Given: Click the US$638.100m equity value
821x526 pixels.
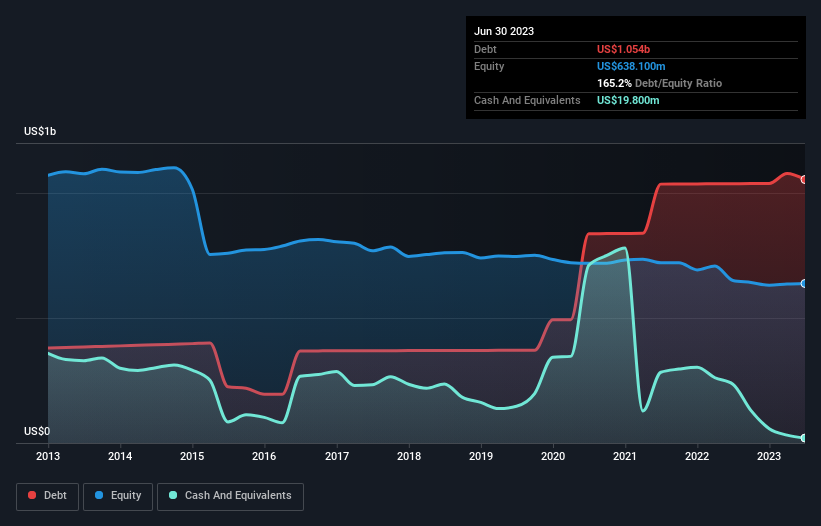Looking at the screenshot, I should pos(631,66).
